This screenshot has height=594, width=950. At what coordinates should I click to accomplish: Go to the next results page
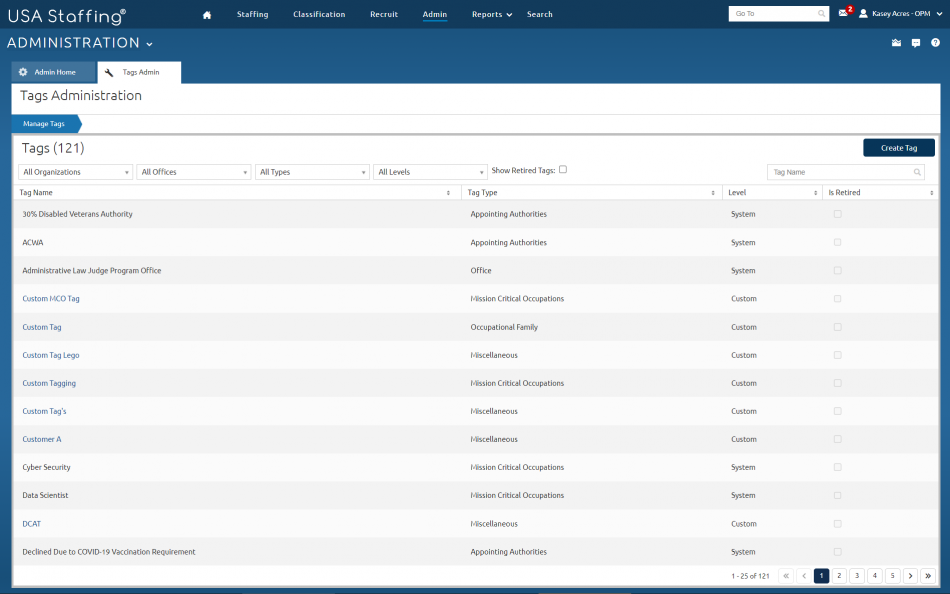(x=910, y=576)
